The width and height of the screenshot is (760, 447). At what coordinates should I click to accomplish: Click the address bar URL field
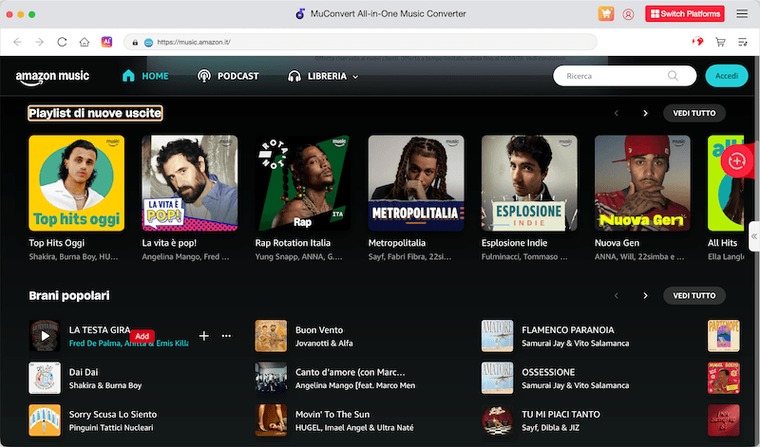[361, 42]
